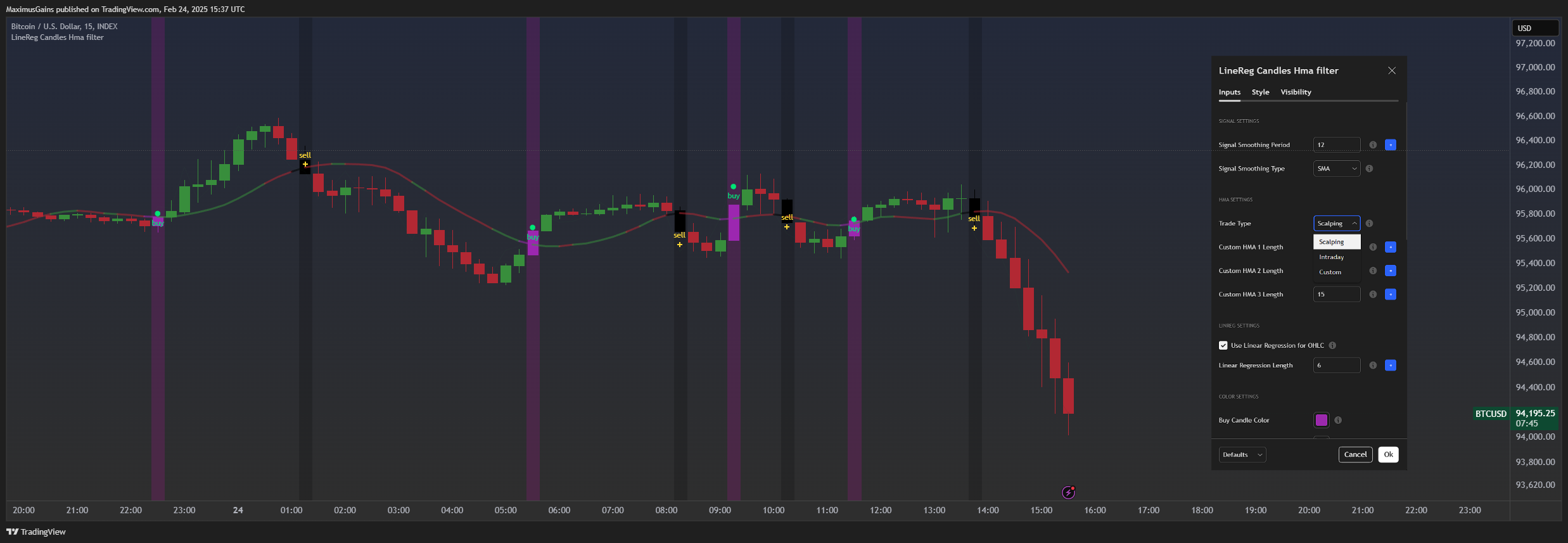Image resolution: width=1568 pixels, height=543 pixels.
Task: Click the buy signal label near 05:30
Action: point(533,237)
